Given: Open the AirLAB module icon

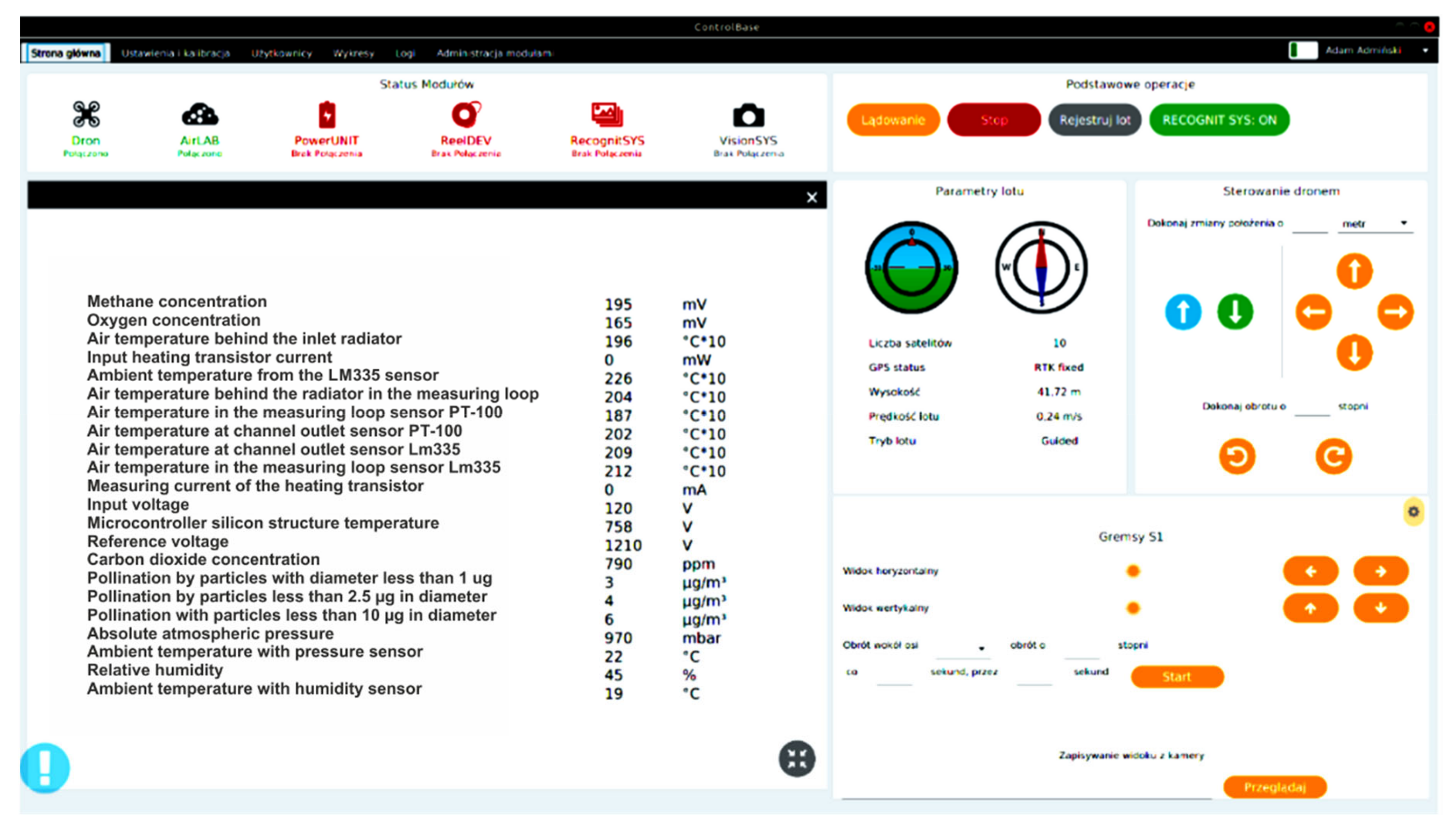Looking at the screenshot, I should click(x=199, y=114).
